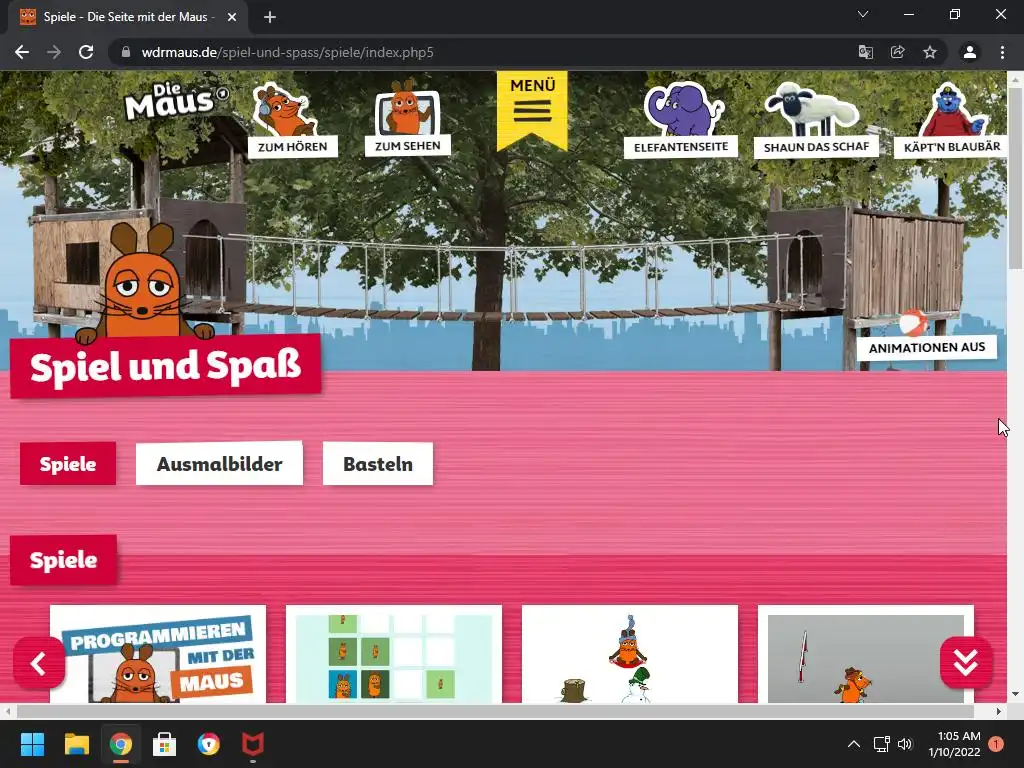The width and height of the screenshot is (1024, 768).
Task: Open Zum Hören mouse with headphones icon
Action: point(292,119)
